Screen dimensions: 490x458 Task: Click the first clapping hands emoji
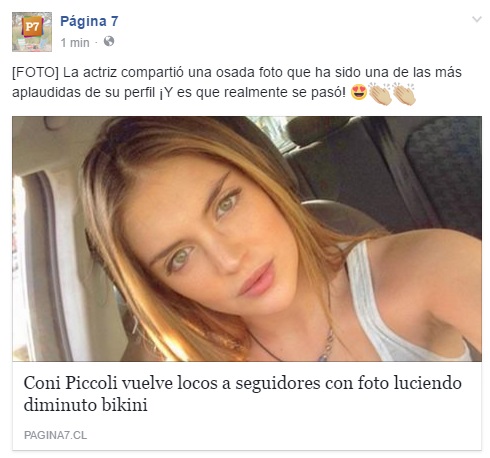[380, 94]
